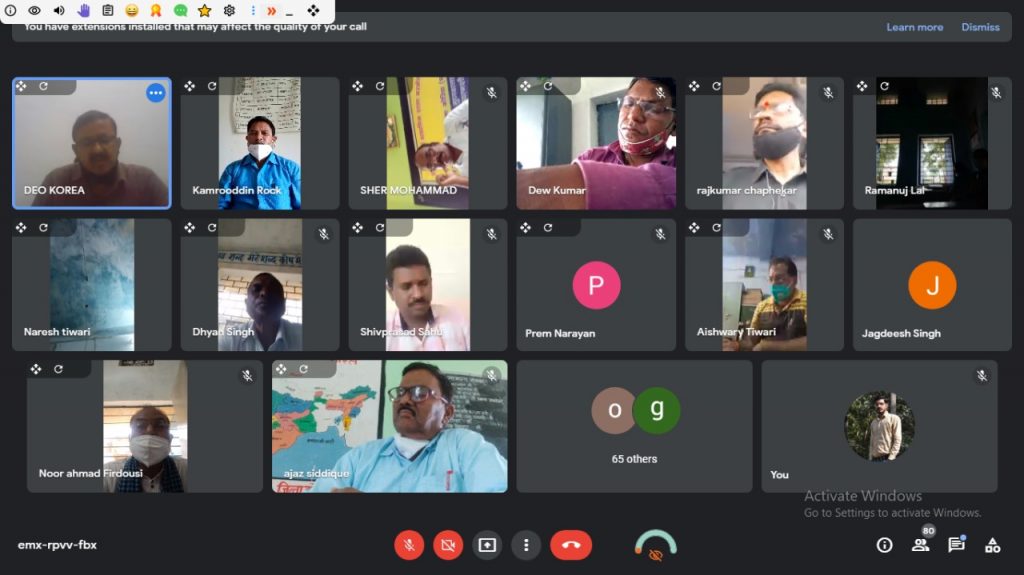1024x575 pixels.
Task: Select the ajaz siddique video tile
Action: pos(389,426)
